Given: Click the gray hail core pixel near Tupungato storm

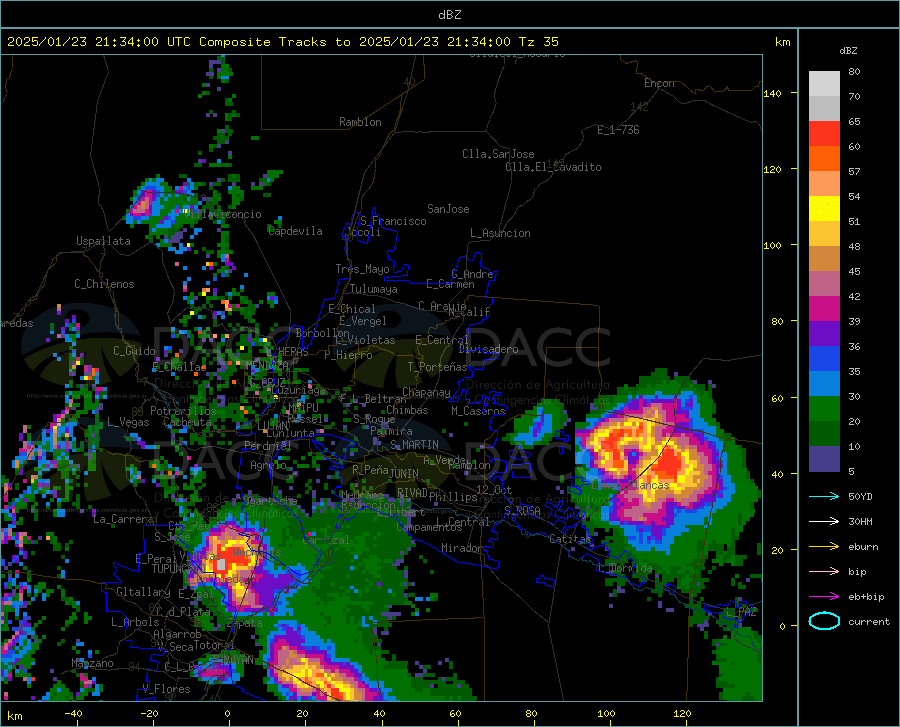Looking at the screenshot, I should click(x=221, y=565).
